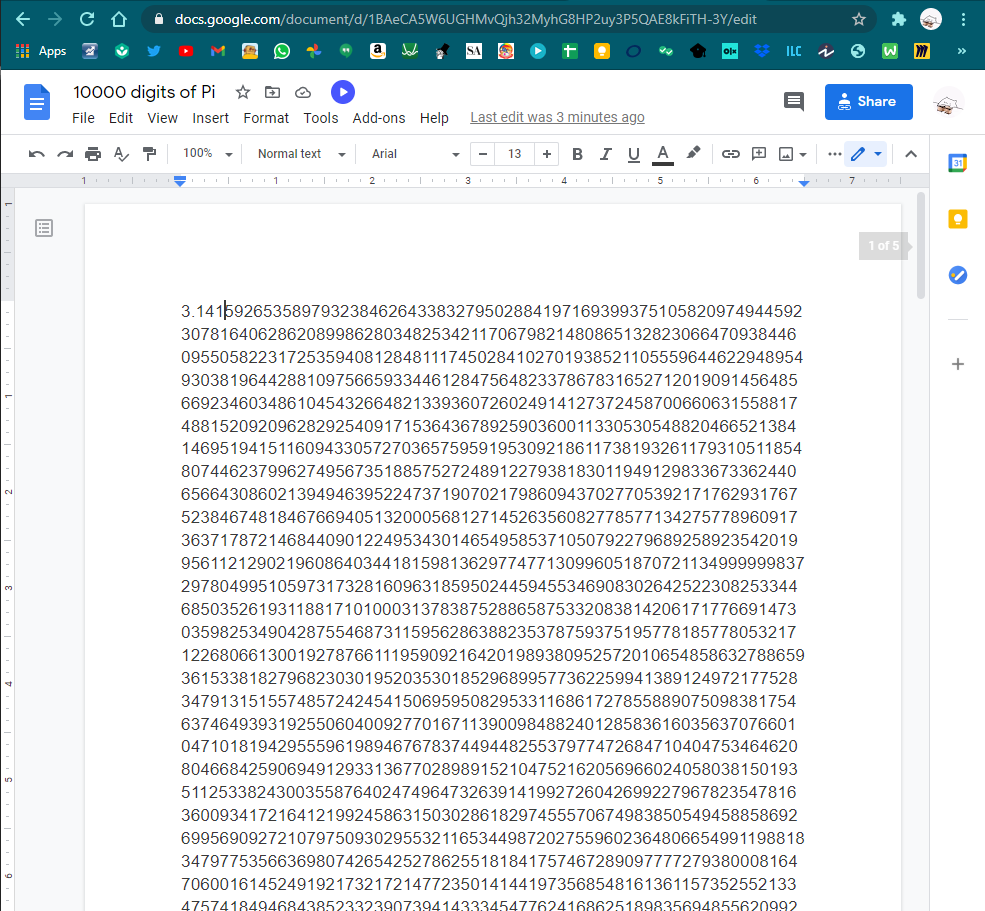Open the File menu
This screenshot has width=985, height=911.
click(x=83, y=118)
